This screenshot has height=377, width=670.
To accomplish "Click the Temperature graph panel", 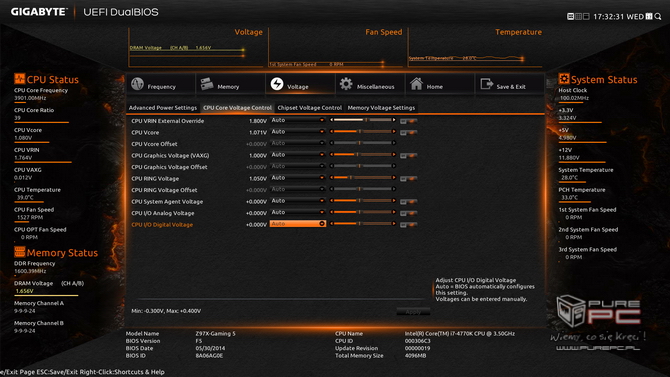I will (x=476, y=47).
